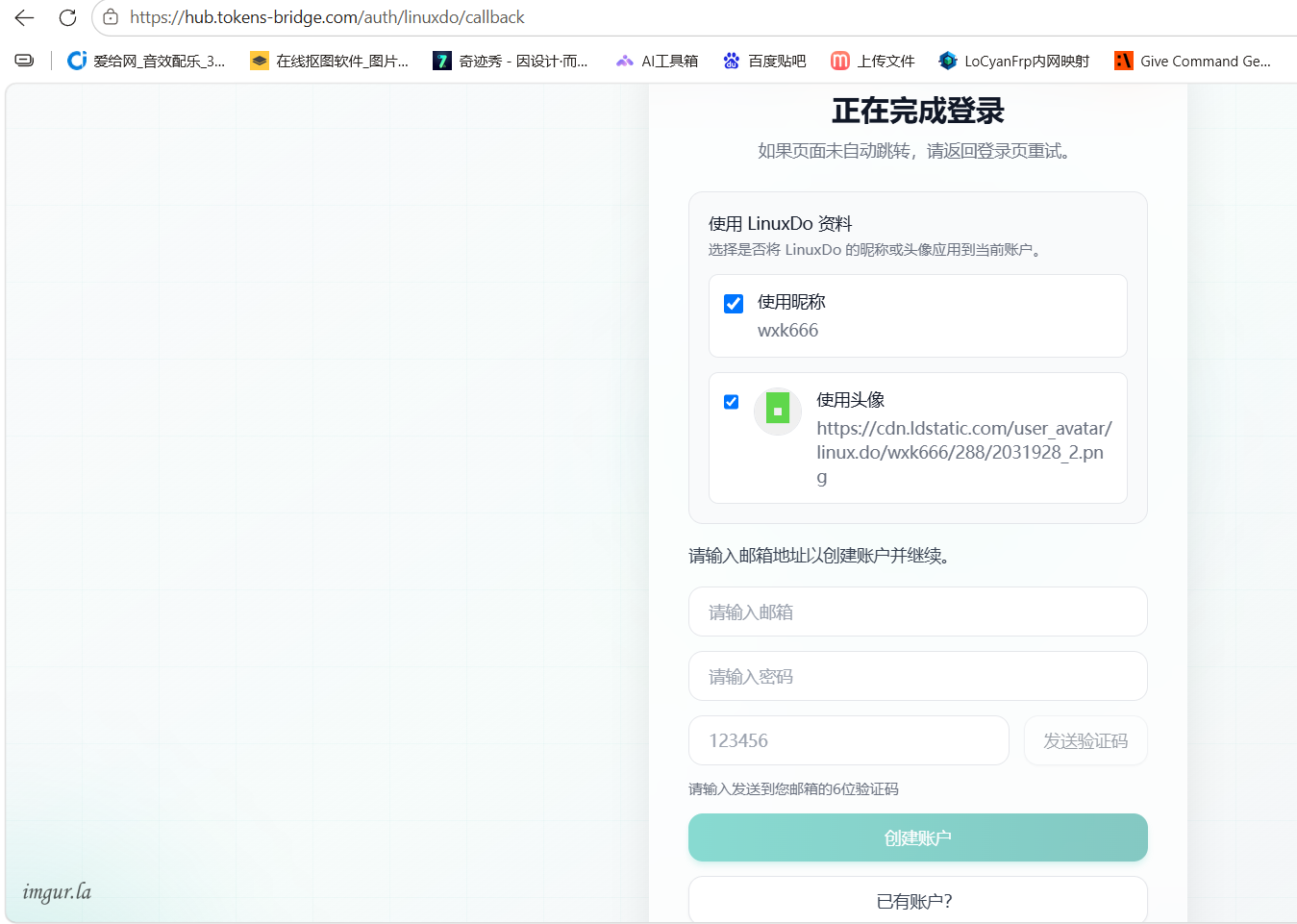The width and height of the screenshot is (1297, 924).
Task: Go back using the browser back arrow
Action: (x=24, y=17)
